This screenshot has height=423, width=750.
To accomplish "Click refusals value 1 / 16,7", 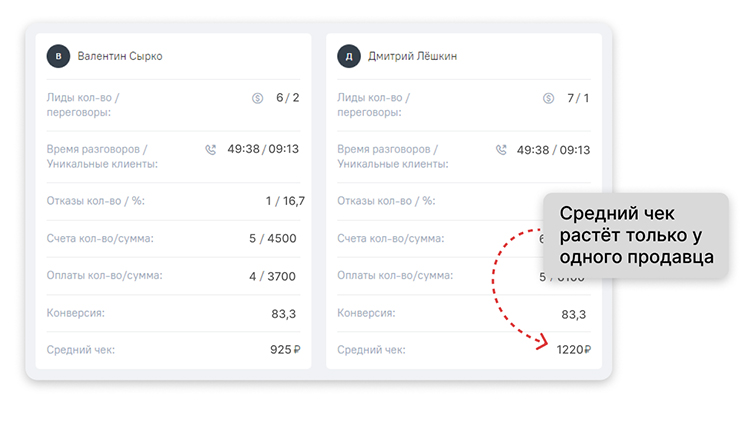I will click(x=285, y=201).
